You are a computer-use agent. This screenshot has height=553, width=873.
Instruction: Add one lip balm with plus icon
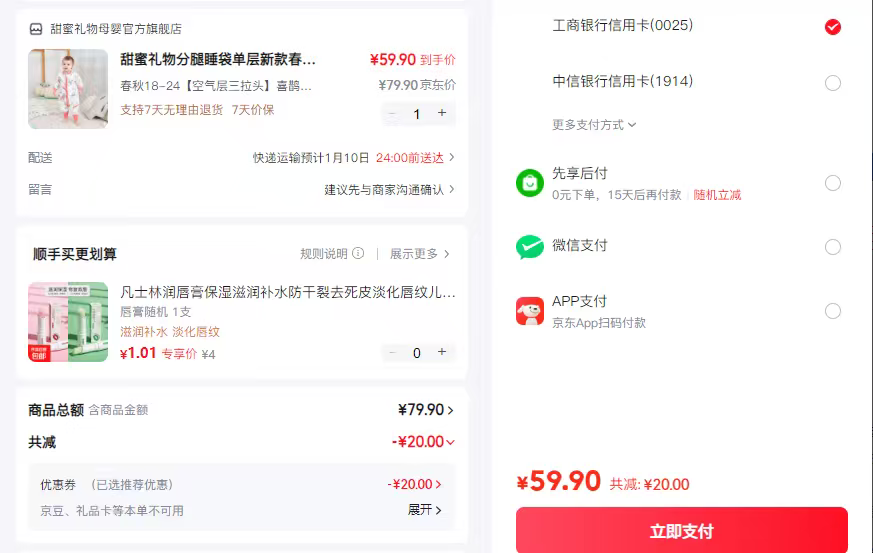442,352
